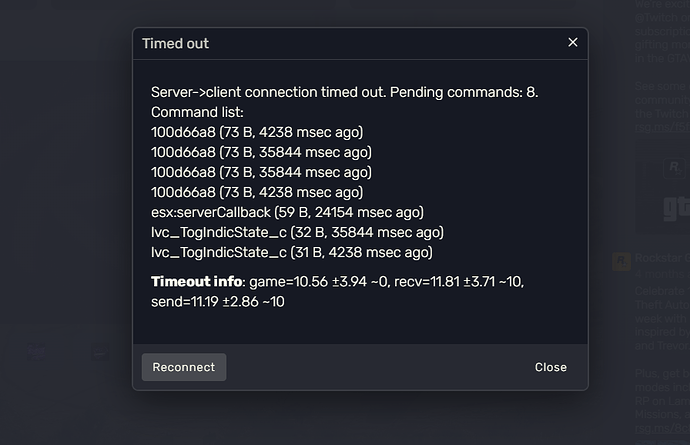690x445 pixels.
Task: Click the first 100d66a8 command entry
Action: click(256, 132)
